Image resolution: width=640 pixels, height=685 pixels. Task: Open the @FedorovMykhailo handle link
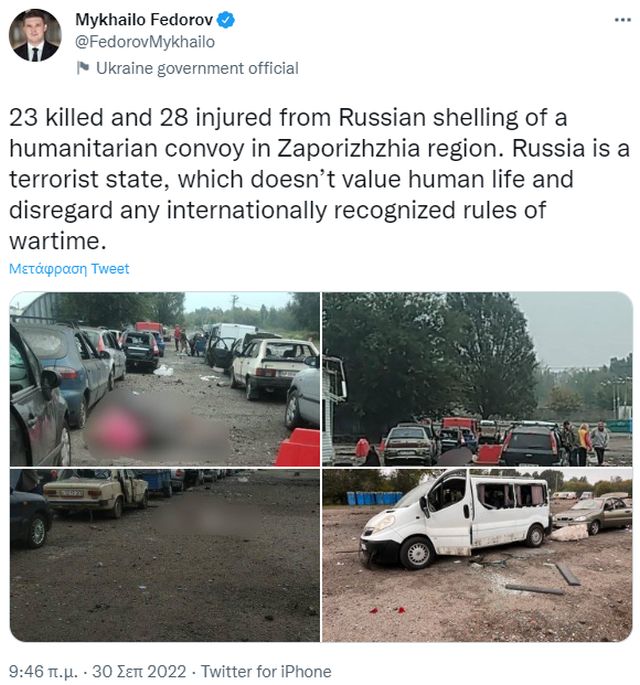(145, 42)
